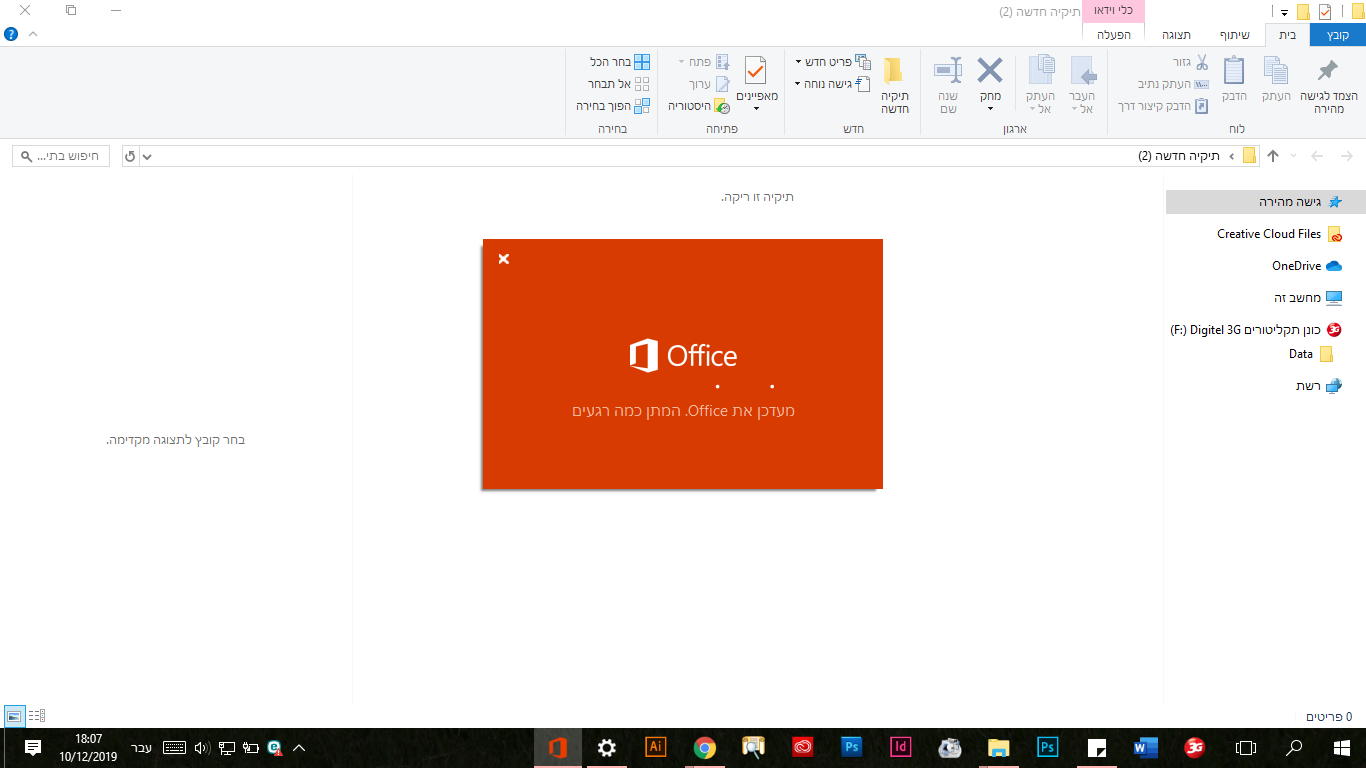The height and width of the screenshot is (768, 1366).
Task: Click the search box (חיפוש)
Action: coord(62,156)
